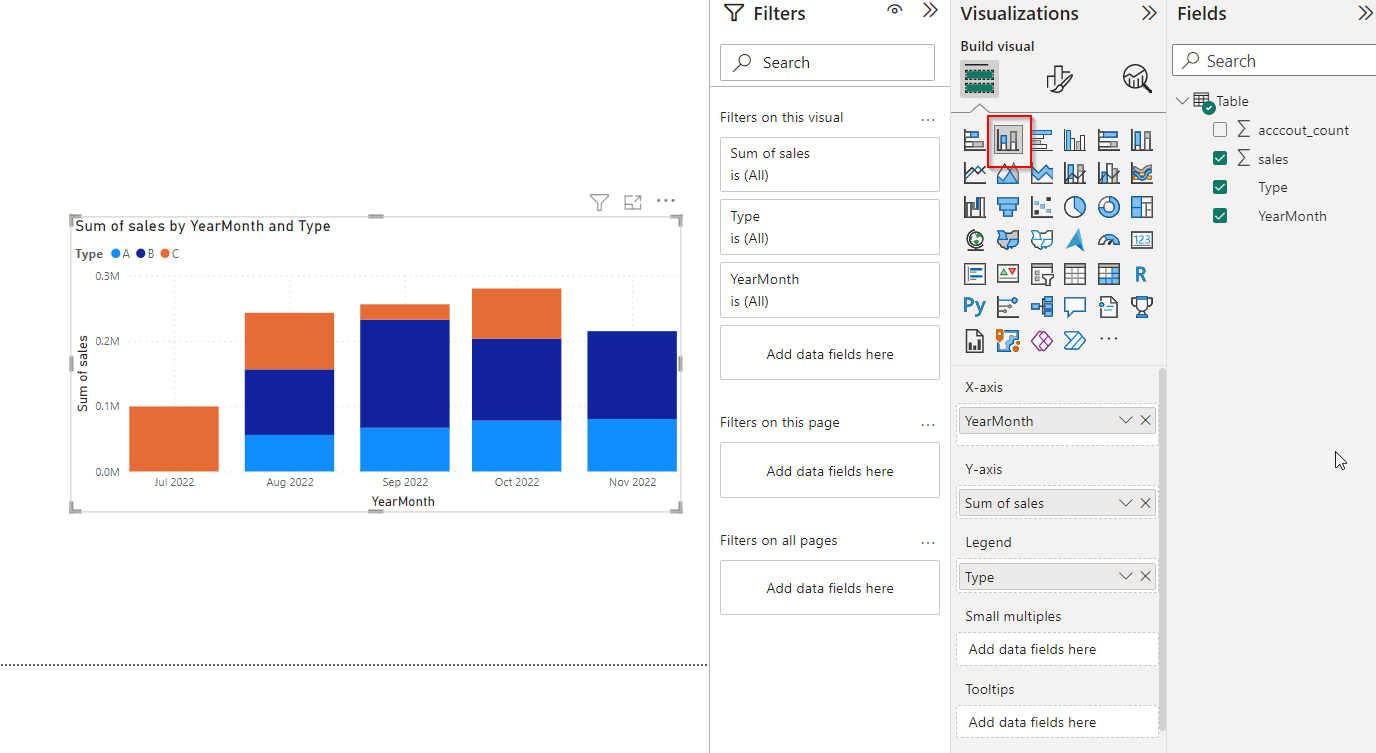Image resolution: width=1376 pixels, height=753 pixels.
Task: Open the Type legend field dropdown
Action: 1126,577
